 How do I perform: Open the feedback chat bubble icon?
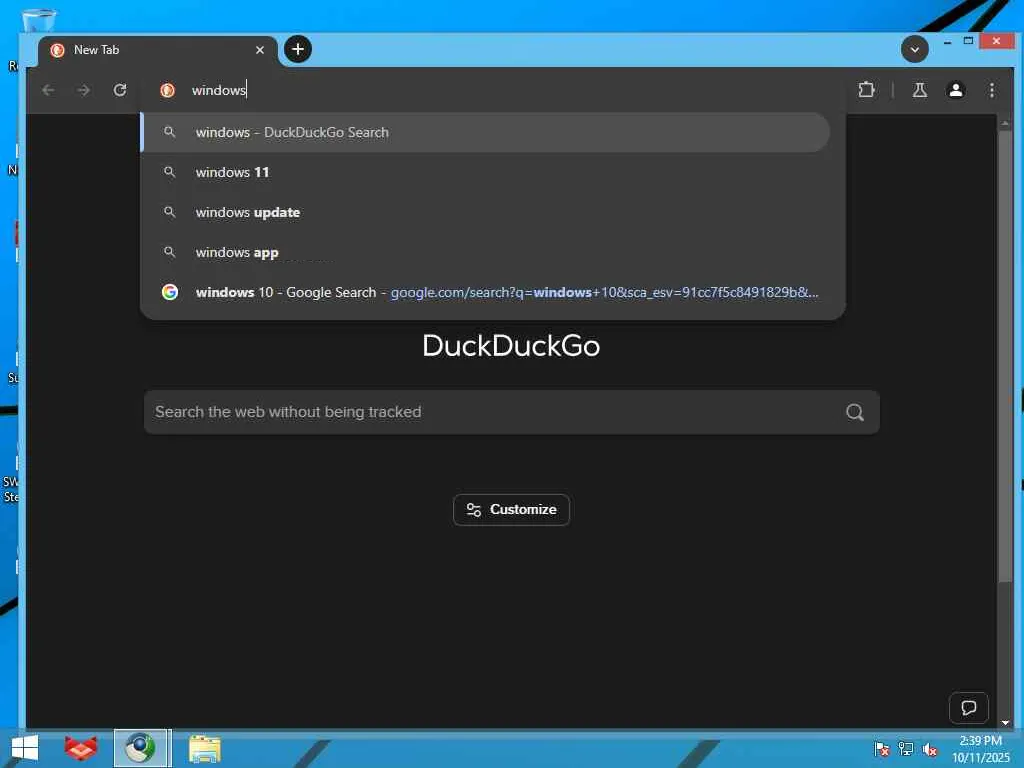tap(968, 707)
